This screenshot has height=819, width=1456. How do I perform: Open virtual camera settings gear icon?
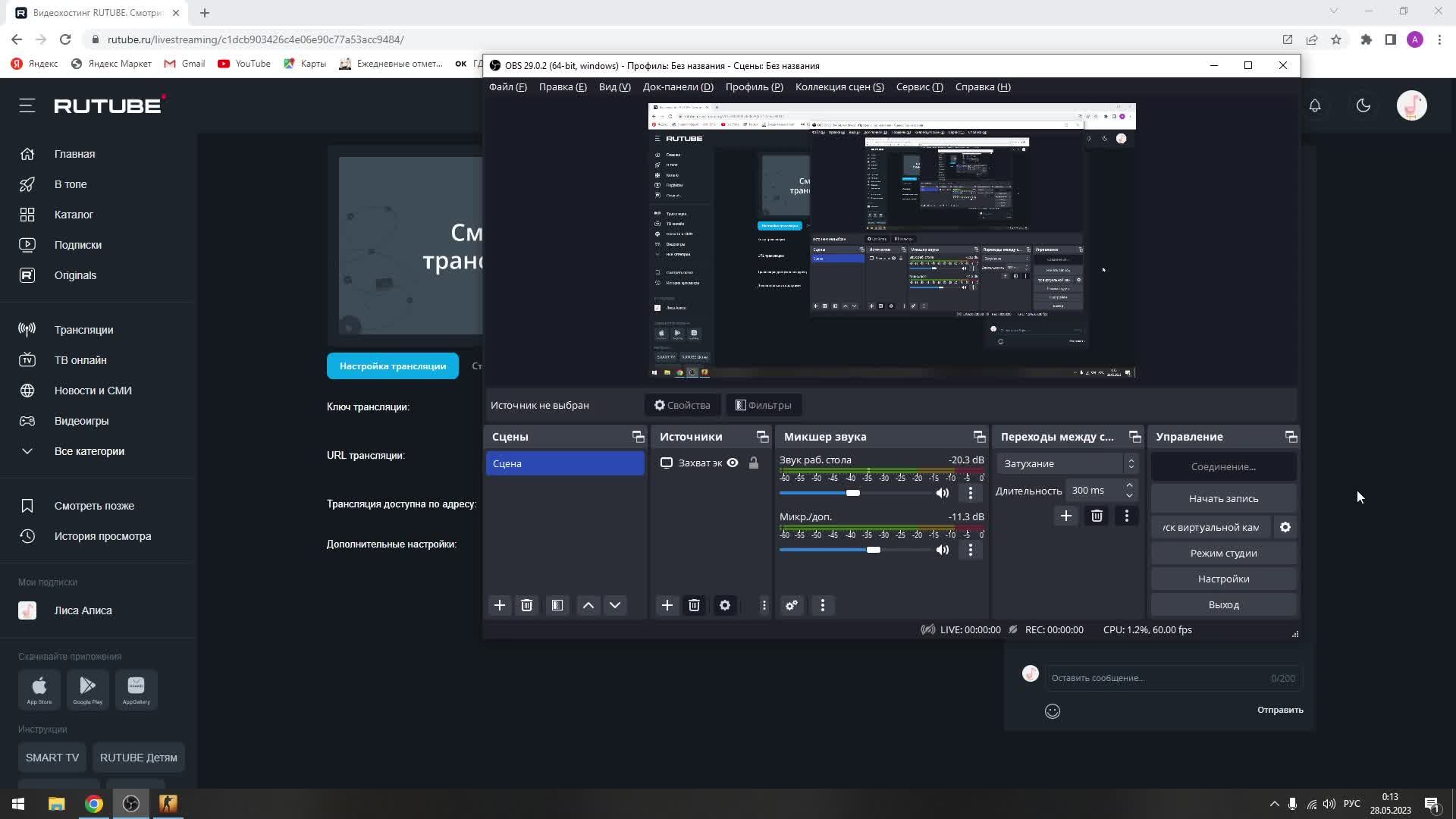point(1285,527)
